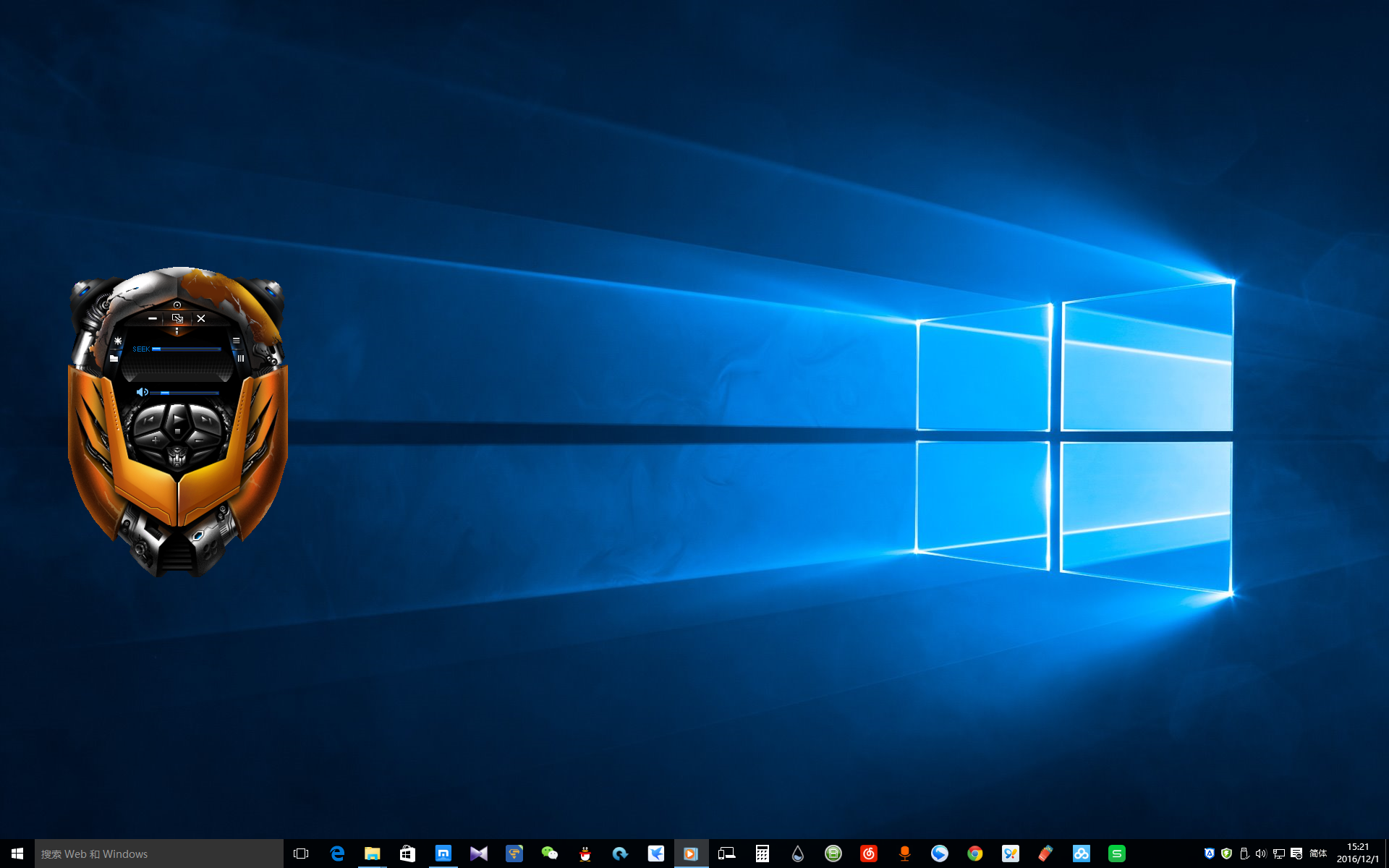The image size is (1389, 868).
Task: Click the 搜索 Web 和 Windows search box
Action: (x=159, y=854)
